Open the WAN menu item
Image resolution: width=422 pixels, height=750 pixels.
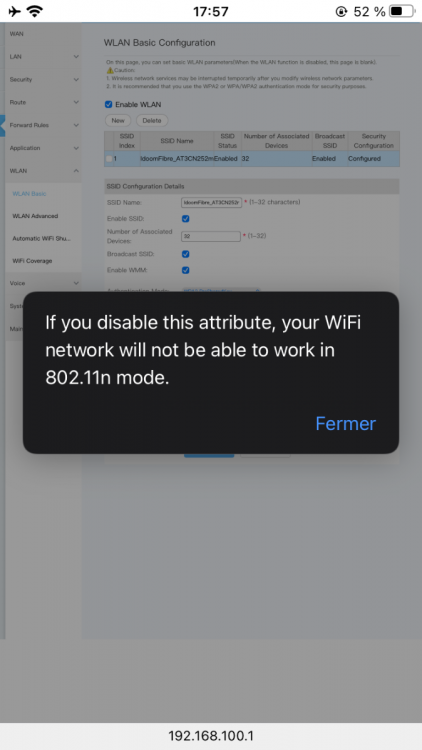[17, 34]
